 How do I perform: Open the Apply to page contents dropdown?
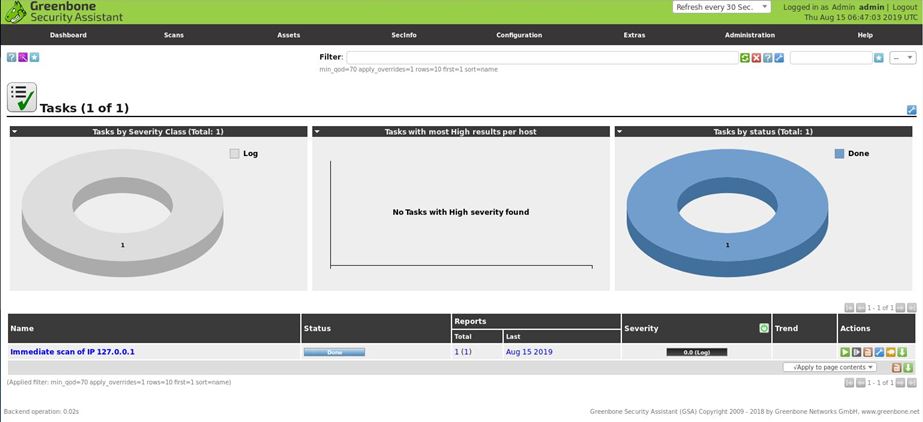(829, 367)
